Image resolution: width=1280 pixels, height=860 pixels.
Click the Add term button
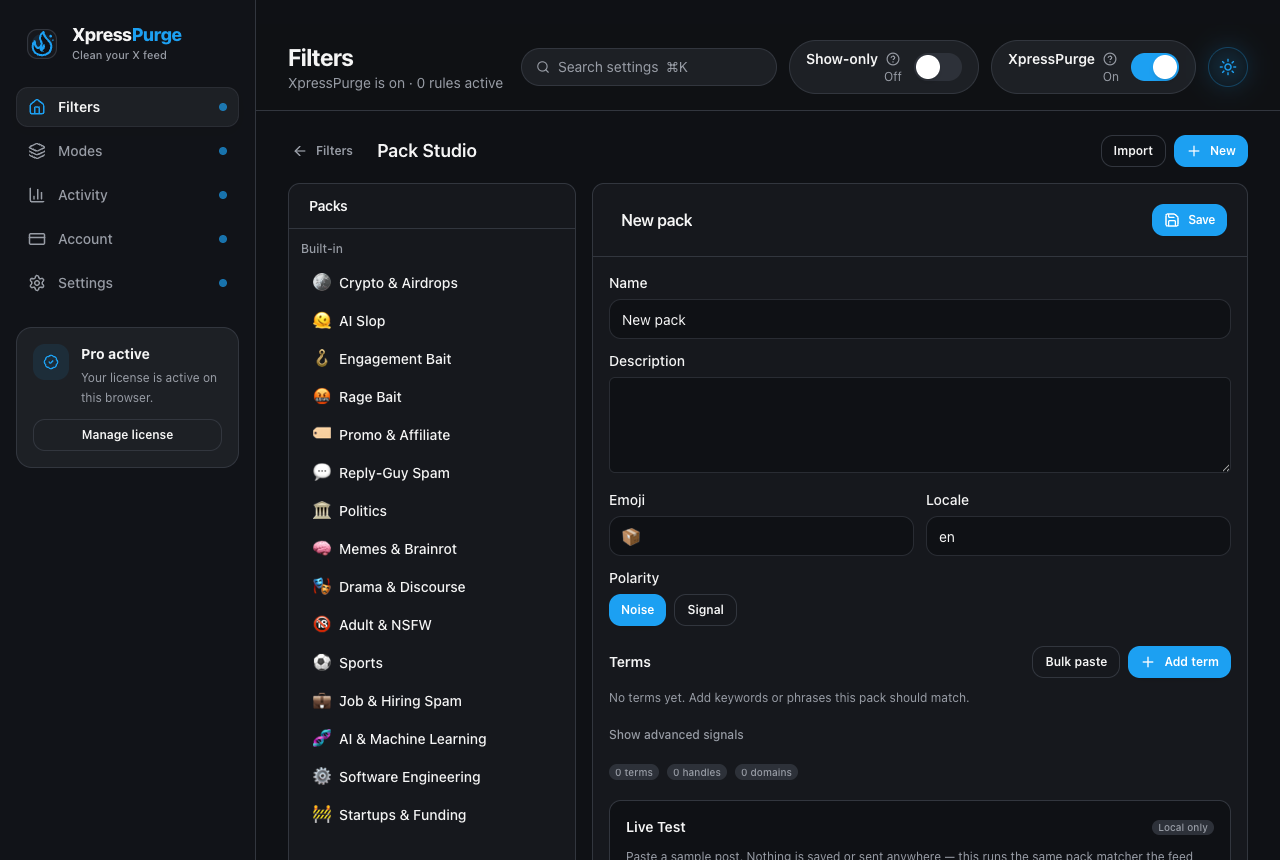(1179, 662)
